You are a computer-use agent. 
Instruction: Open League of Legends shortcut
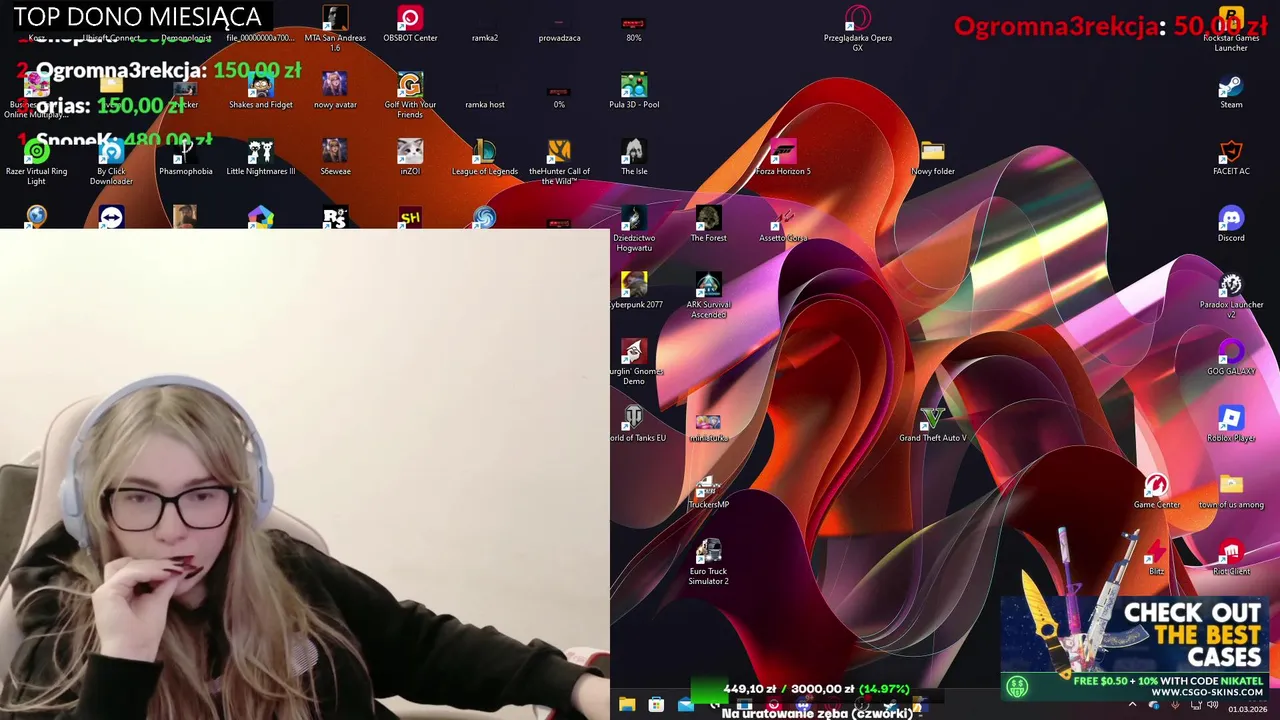[x=484, y=158]
